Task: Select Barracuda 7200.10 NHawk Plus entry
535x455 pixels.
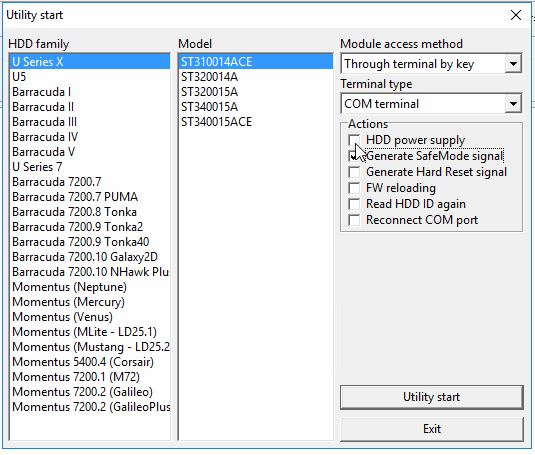Action: pos(90,272)
